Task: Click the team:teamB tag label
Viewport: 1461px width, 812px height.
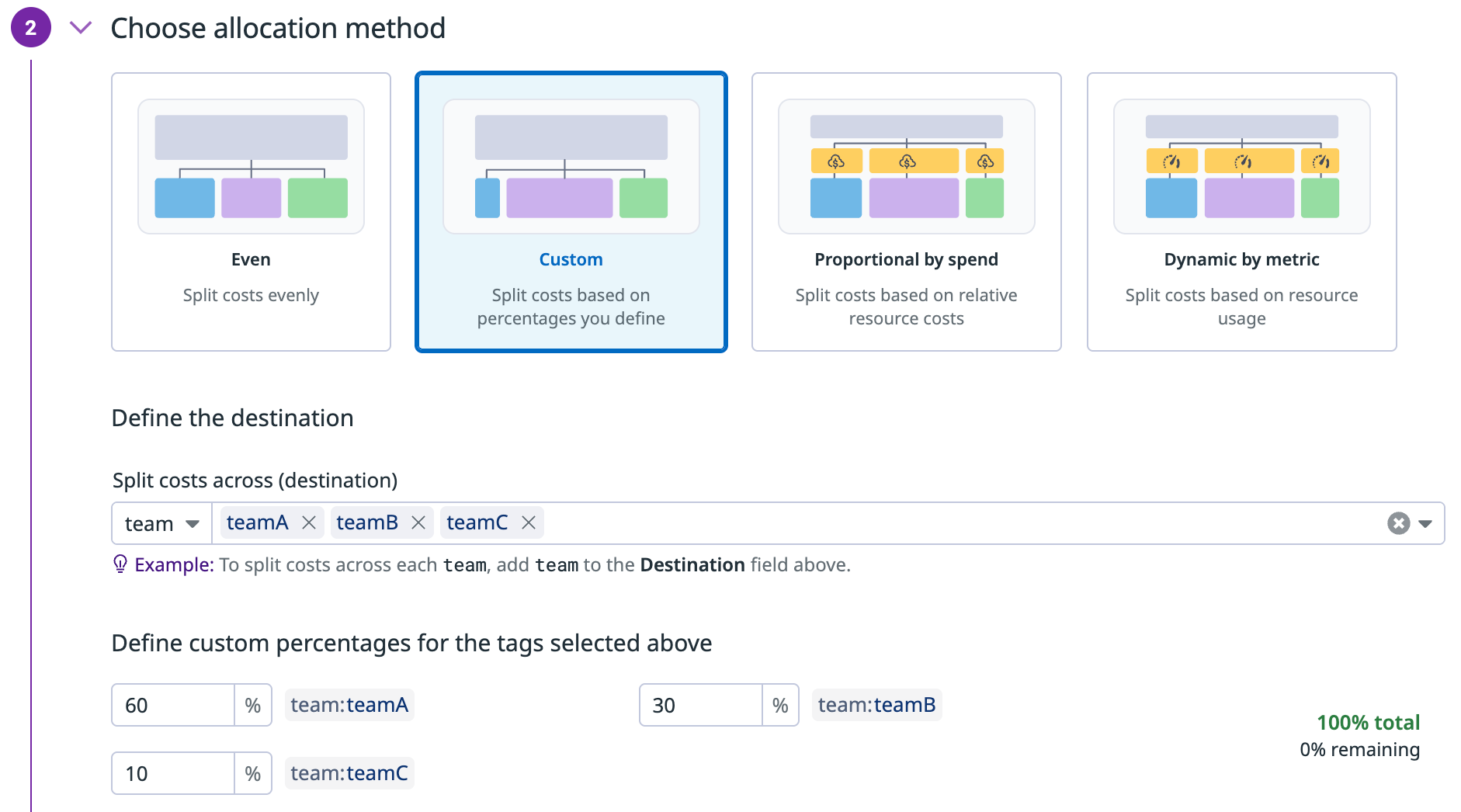Action: pyautogui.click(x=876, y=705)
